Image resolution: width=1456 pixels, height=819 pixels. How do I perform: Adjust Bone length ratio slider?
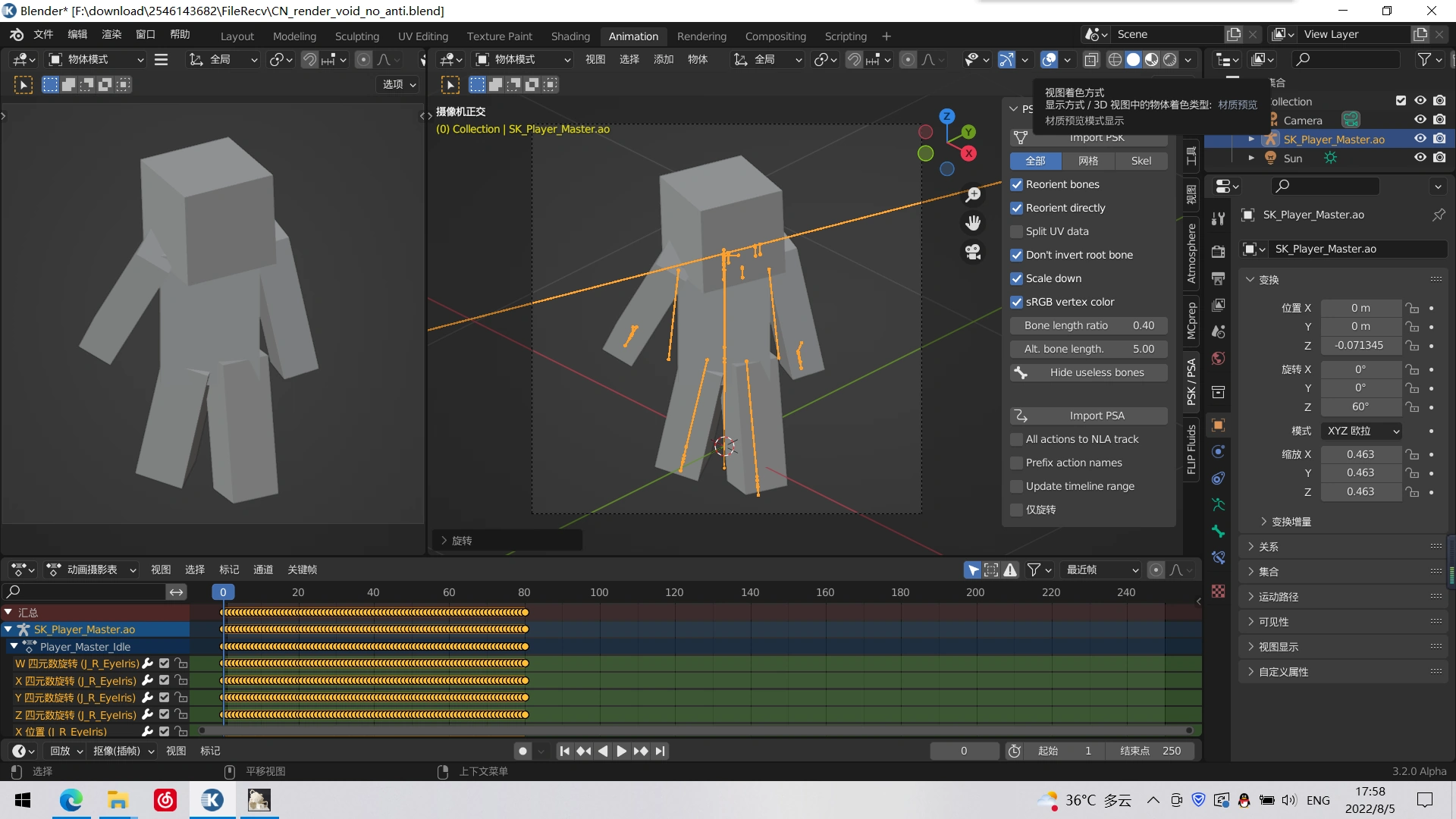[x=1088, y=325]
